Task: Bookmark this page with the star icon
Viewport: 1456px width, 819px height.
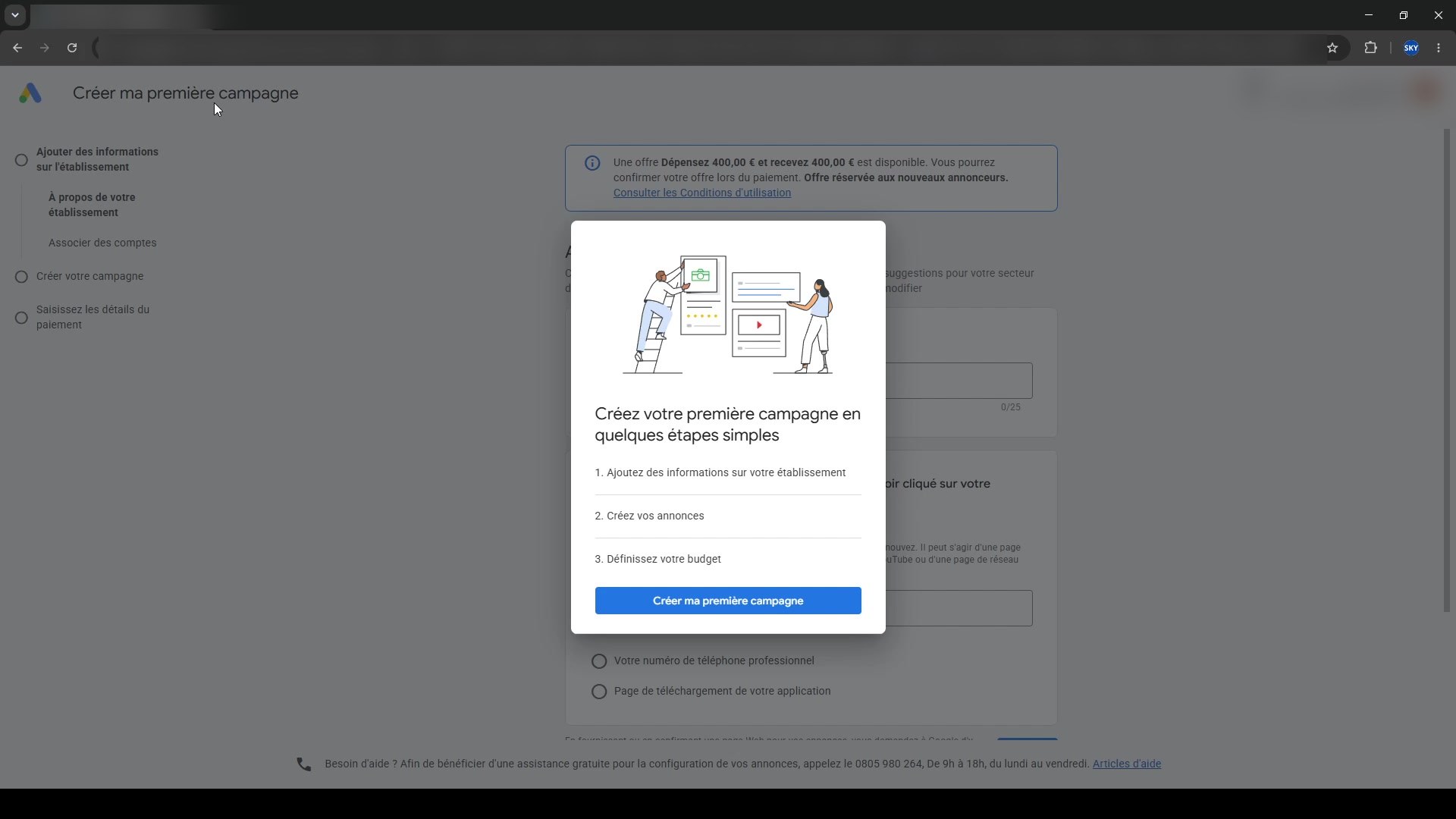Action: [1332, 48]
